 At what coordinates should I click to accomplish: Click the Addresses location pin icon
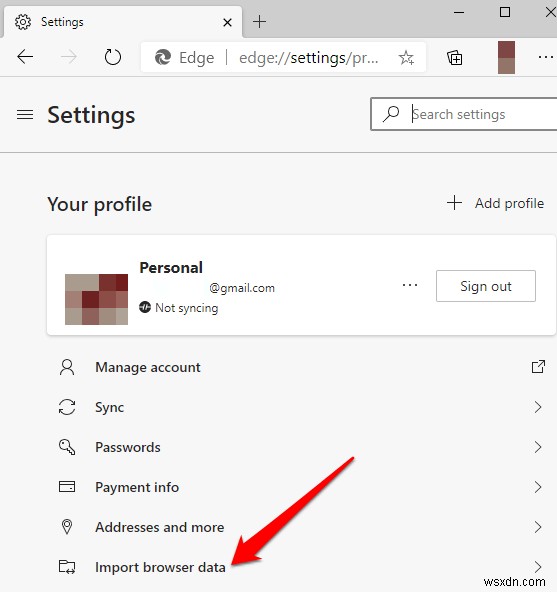click(x=67, y=527)
